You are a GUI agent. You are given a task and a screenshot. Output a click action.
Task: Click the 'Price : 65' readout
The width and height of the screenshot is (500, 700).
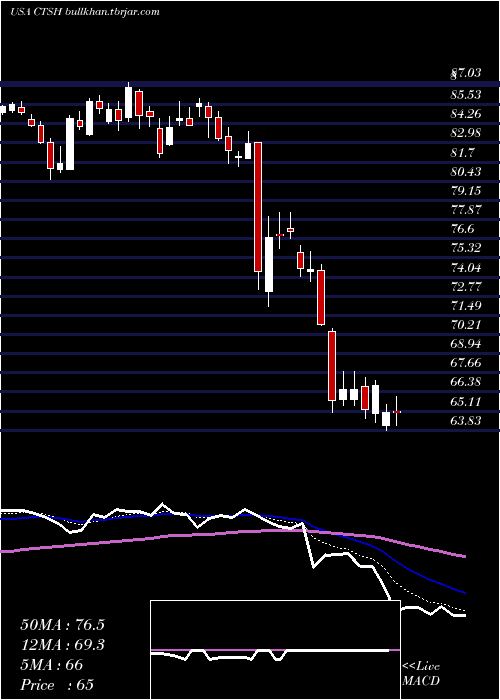[x=58, y=685]
